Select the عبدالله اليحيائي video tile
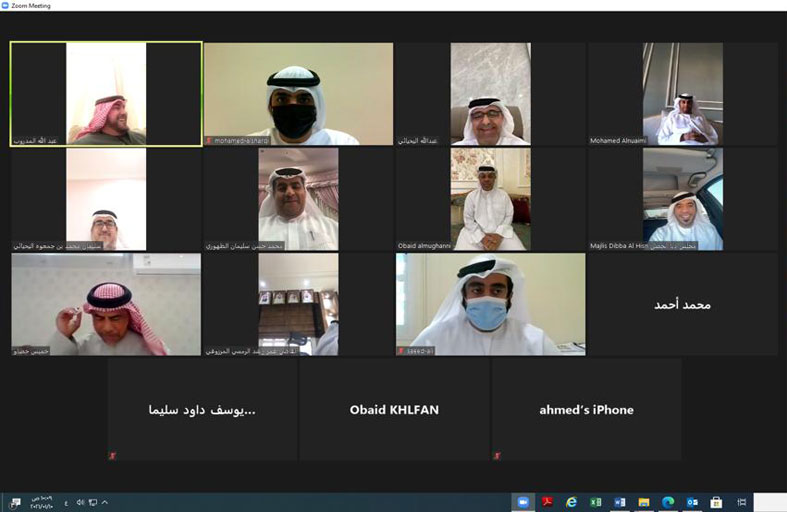 pyautogui.click(x=490, y=94)
